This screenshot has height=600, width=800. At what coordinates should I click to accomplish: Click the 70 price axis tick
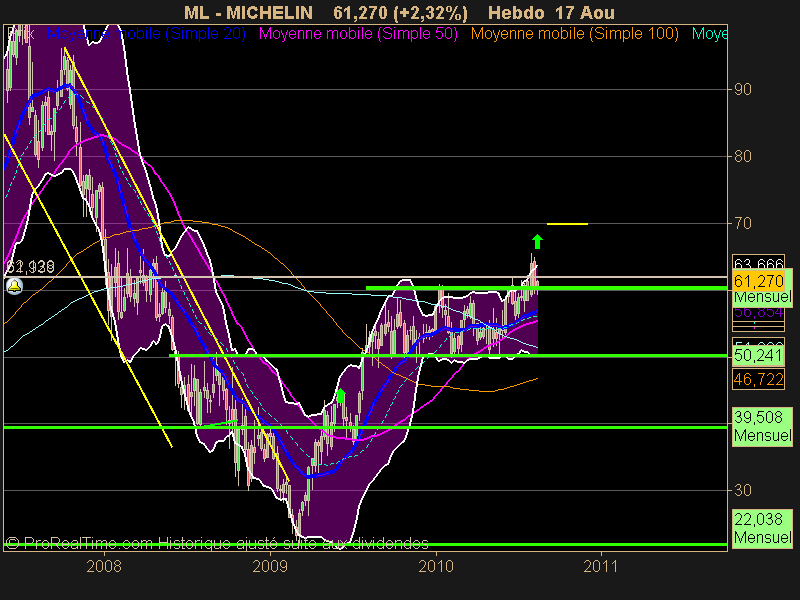point(743,223)
